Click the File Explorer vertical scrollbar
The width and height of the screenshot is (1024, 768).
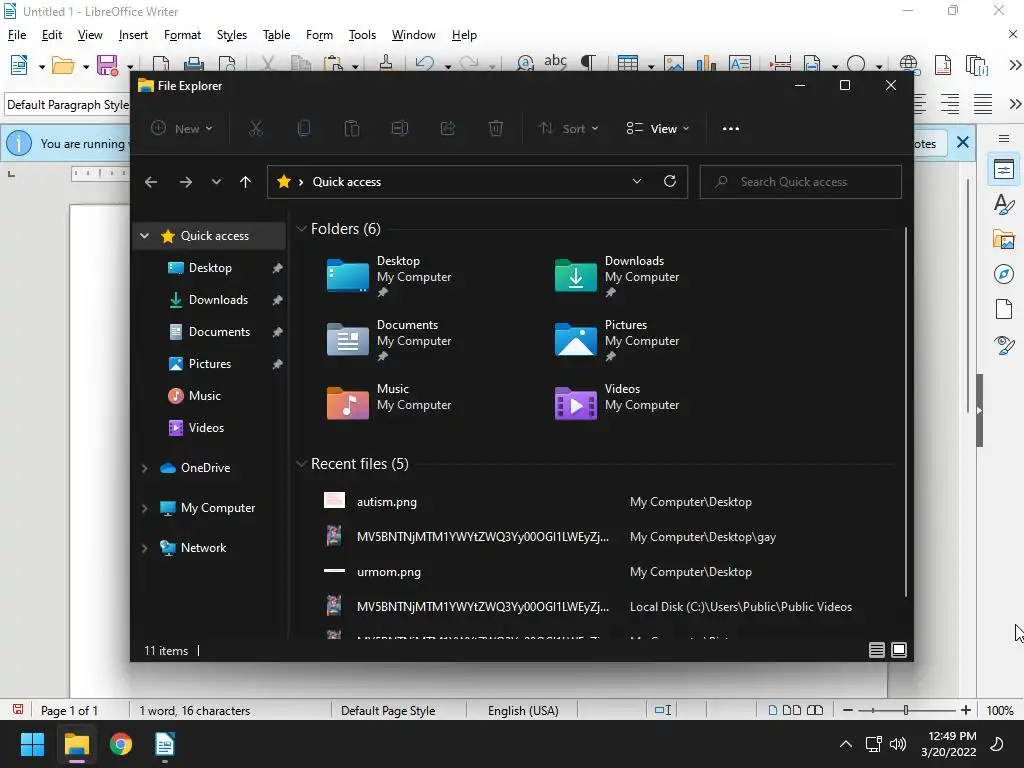(x=906, y=411)
